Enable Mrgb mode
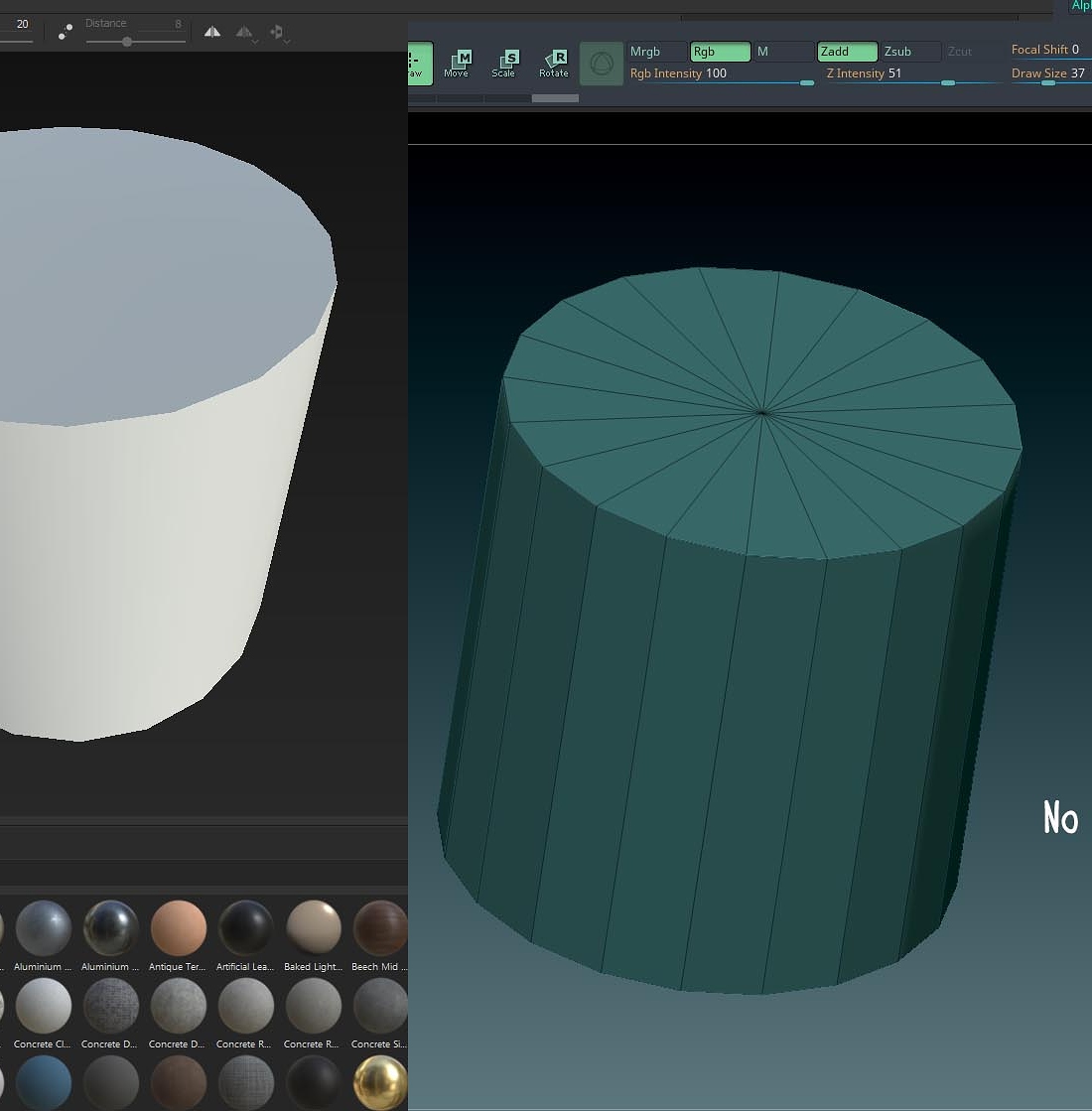This screenshot has width=1092, height=1111. [656, 52]
